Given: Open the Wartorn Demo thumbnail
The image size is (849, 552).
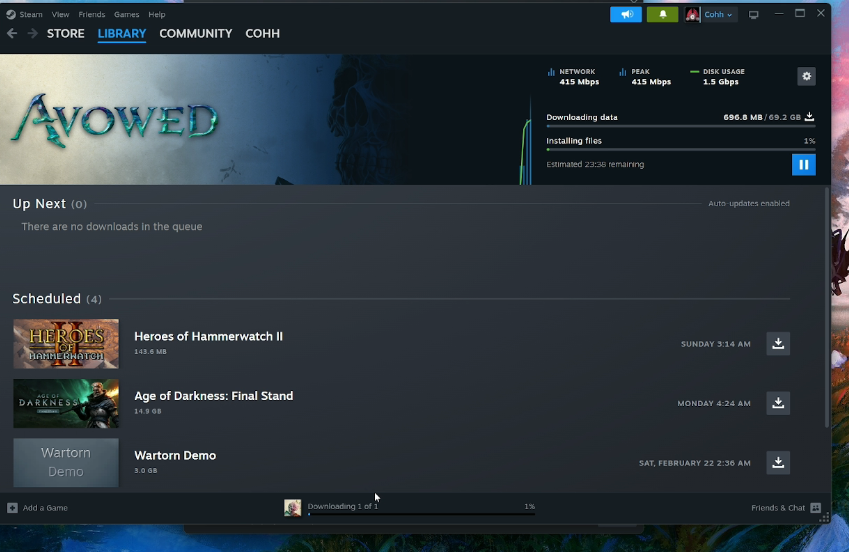Looking at the screenshot, I should [66, 463].
